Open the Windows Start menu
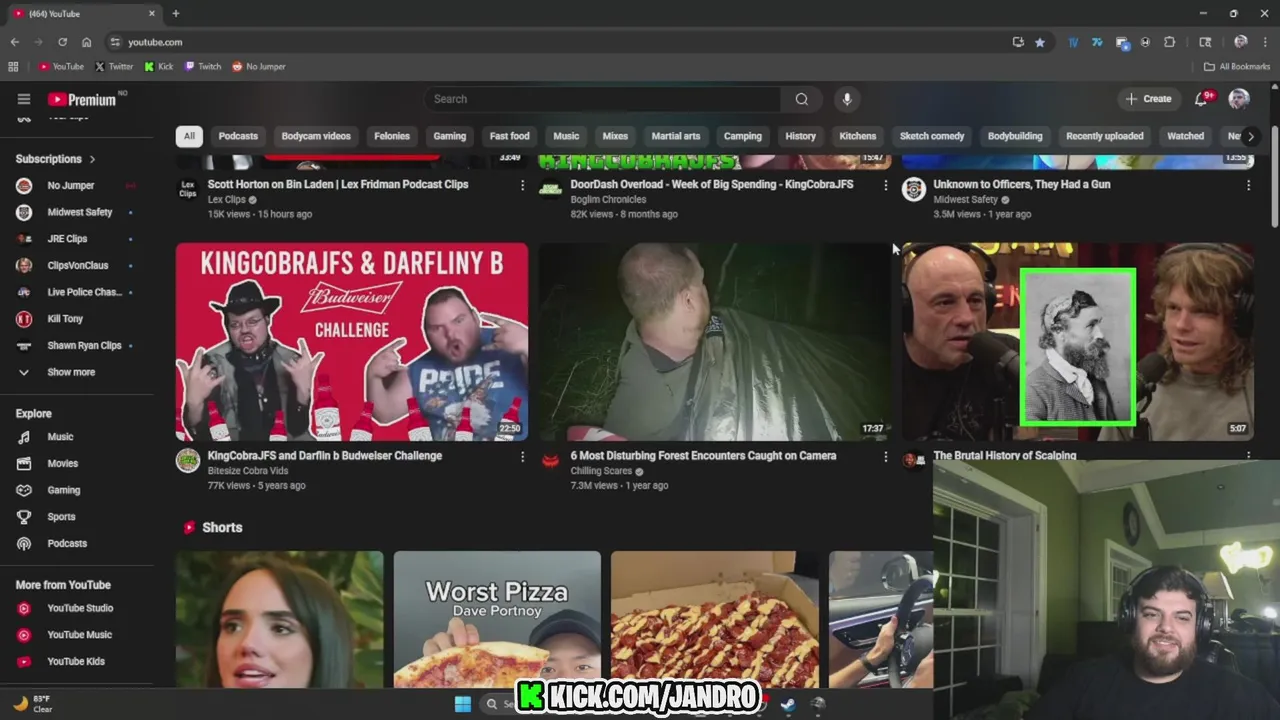Screen dimensions: 1280x720 463,704
